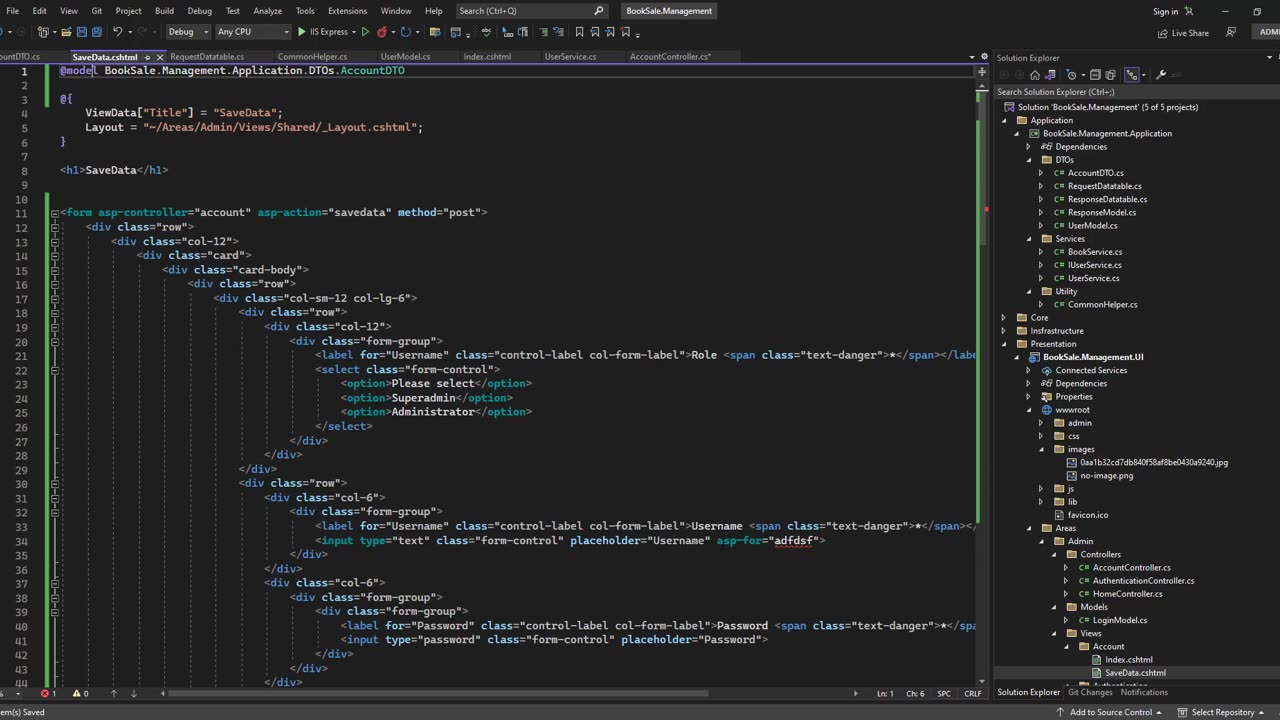Go to previous issue up arrow
Screen dimensions: 1280x720
point(113,693)
